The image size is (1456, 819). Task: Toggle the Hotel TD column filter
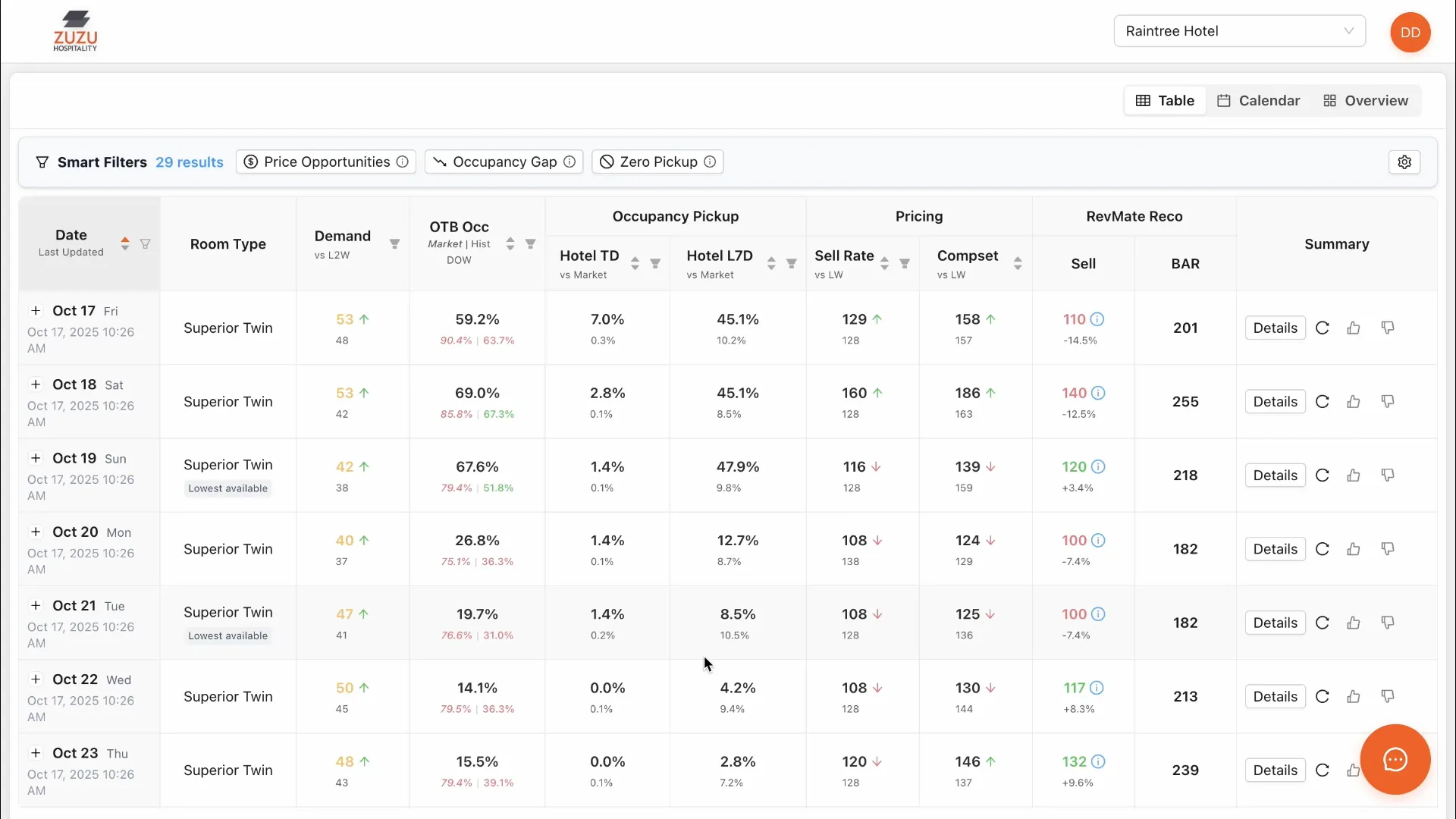point(655,263)
